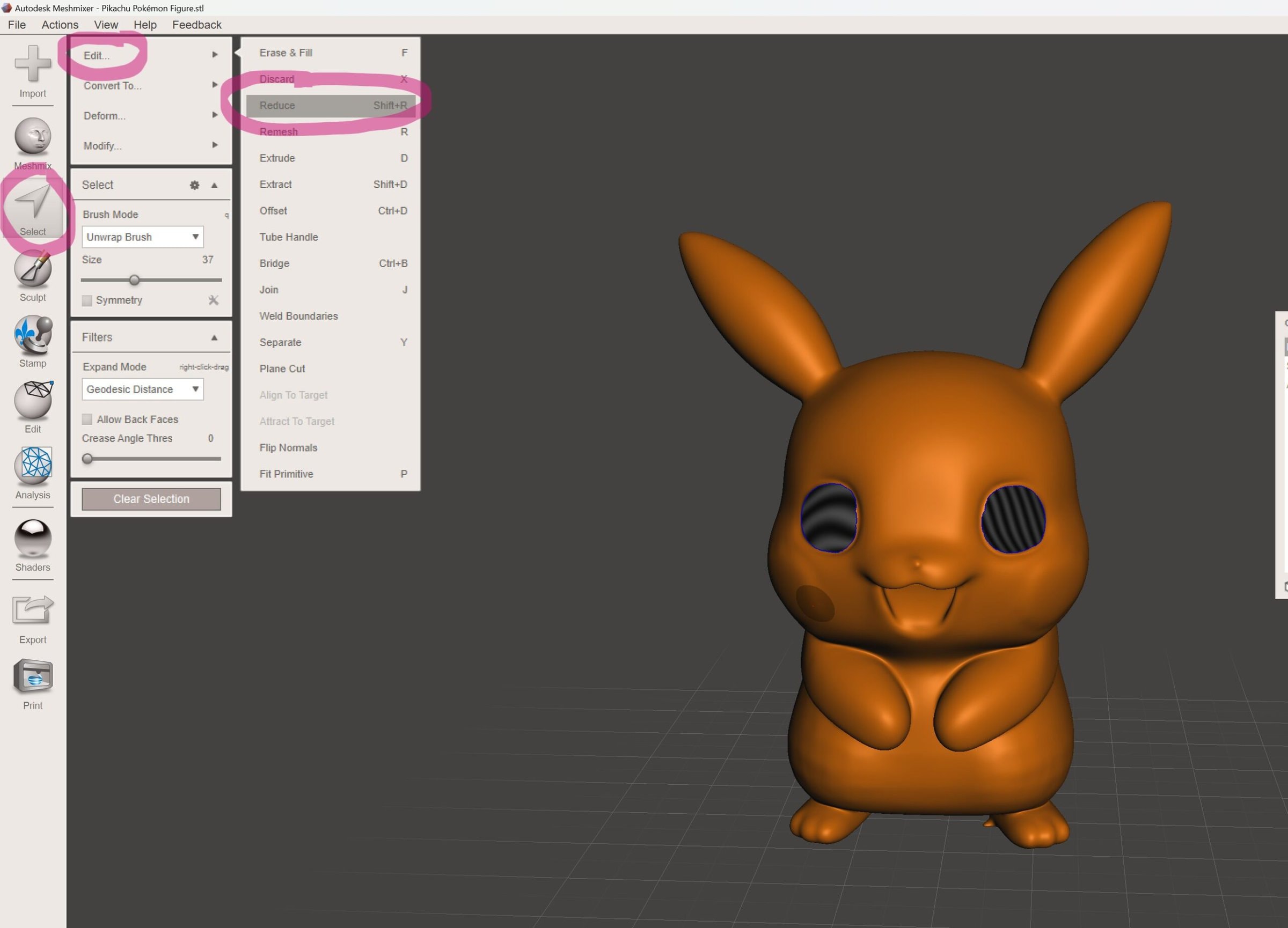Select the Sculpt brush tool
The height and width of the screenshot is (928, 1288).
pyautogui.click(x=32, y=269)
